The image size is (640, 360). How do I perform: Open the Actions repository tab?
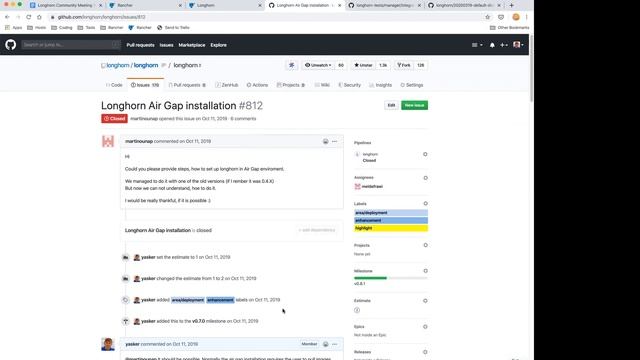click(257, 85)
